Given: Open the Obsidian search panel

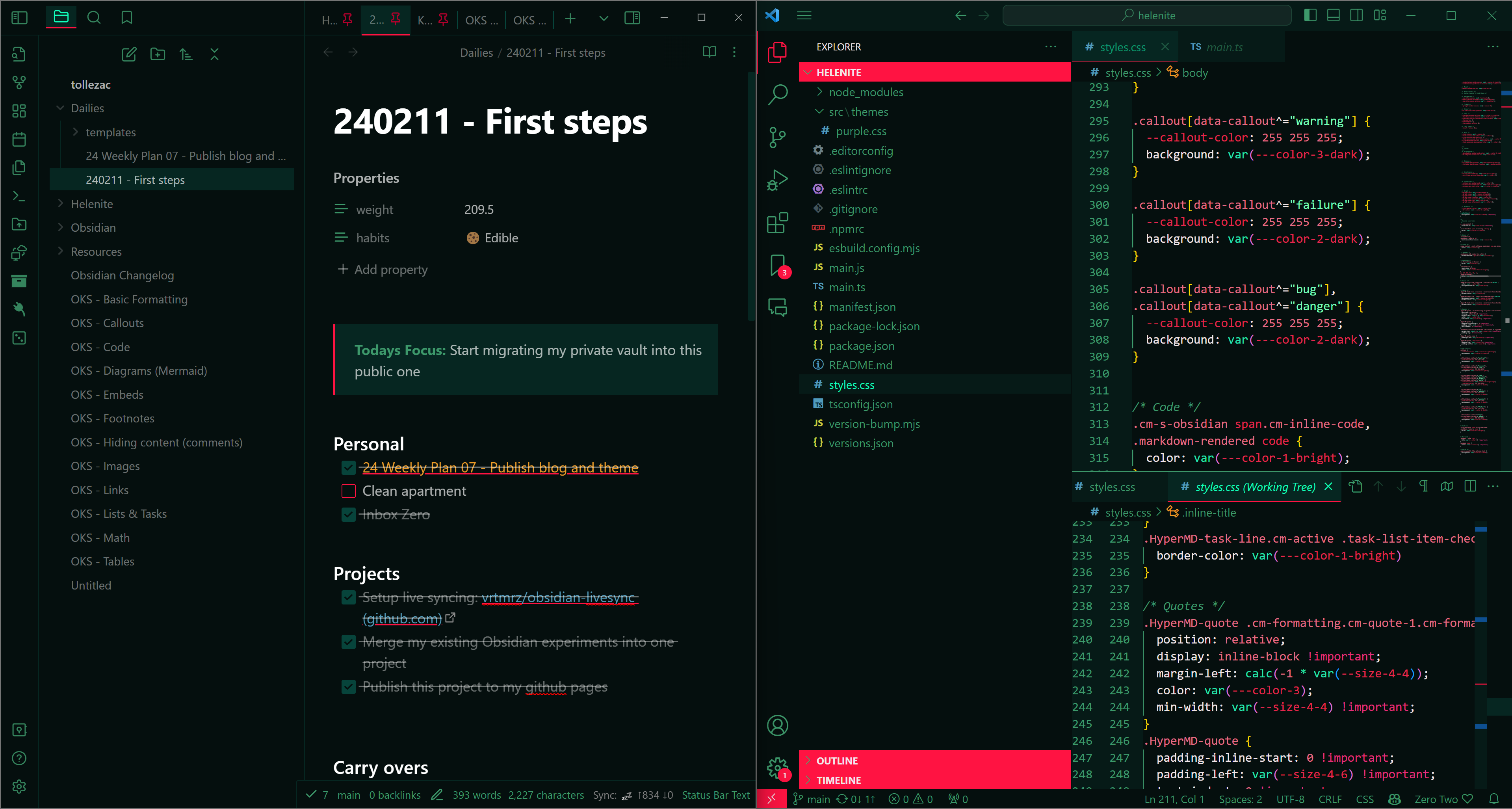Looking at the screenshot, I should tap(94, 17).
